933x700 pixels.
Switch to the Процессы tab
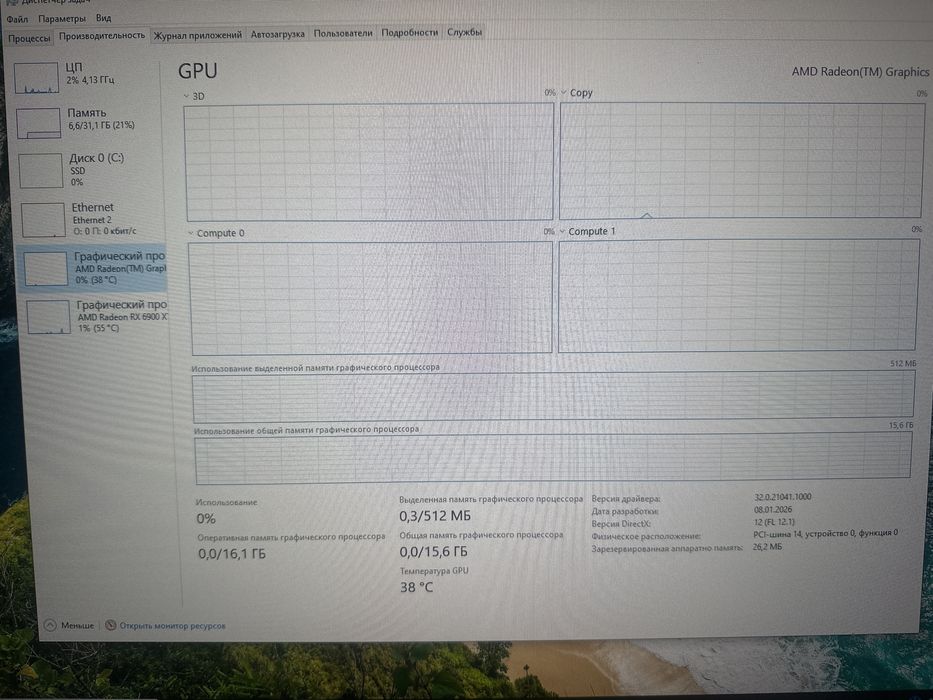tap(29, 38)
